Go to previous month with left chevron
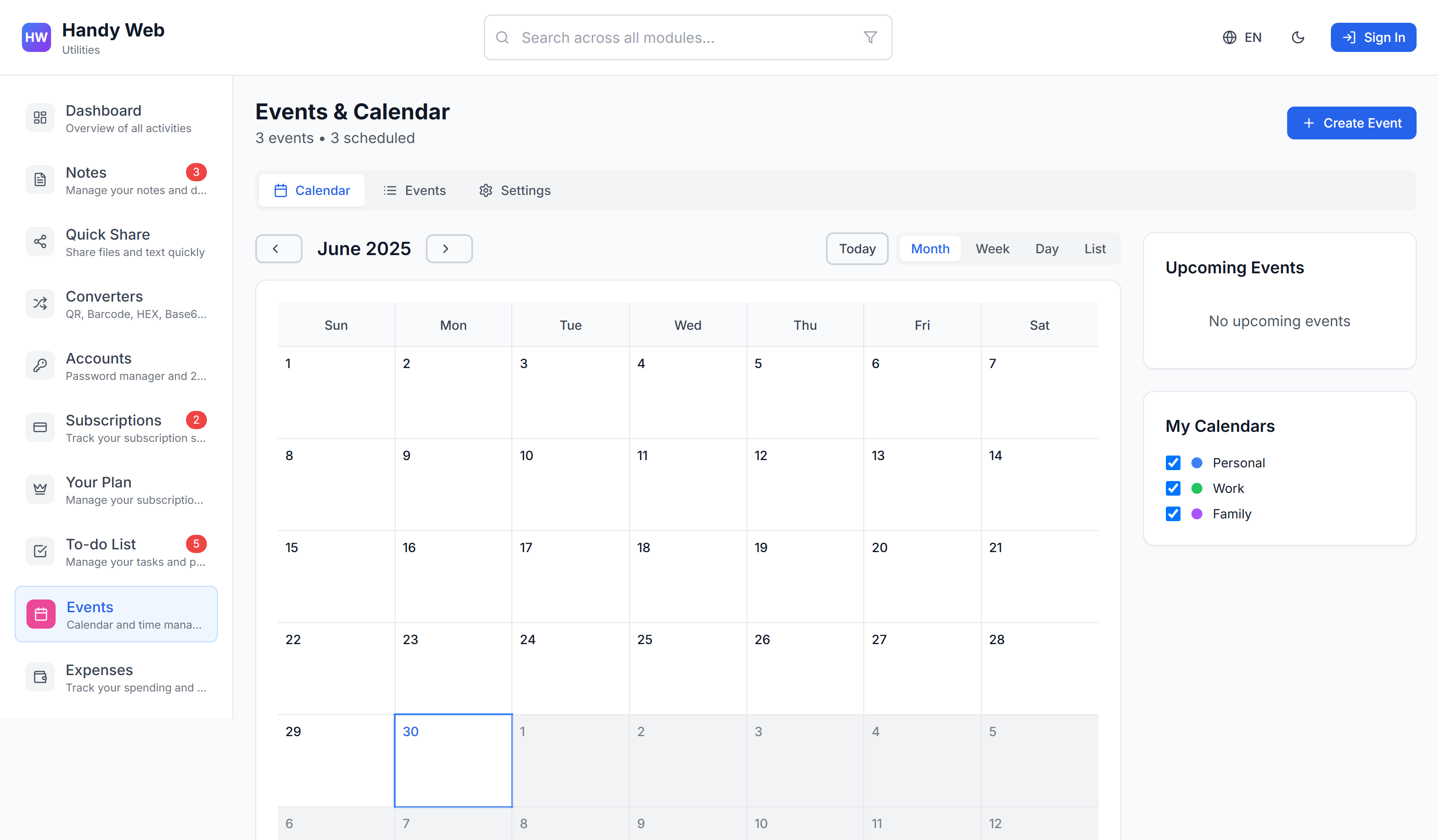 pyautogui.click(x=278, y=249)
